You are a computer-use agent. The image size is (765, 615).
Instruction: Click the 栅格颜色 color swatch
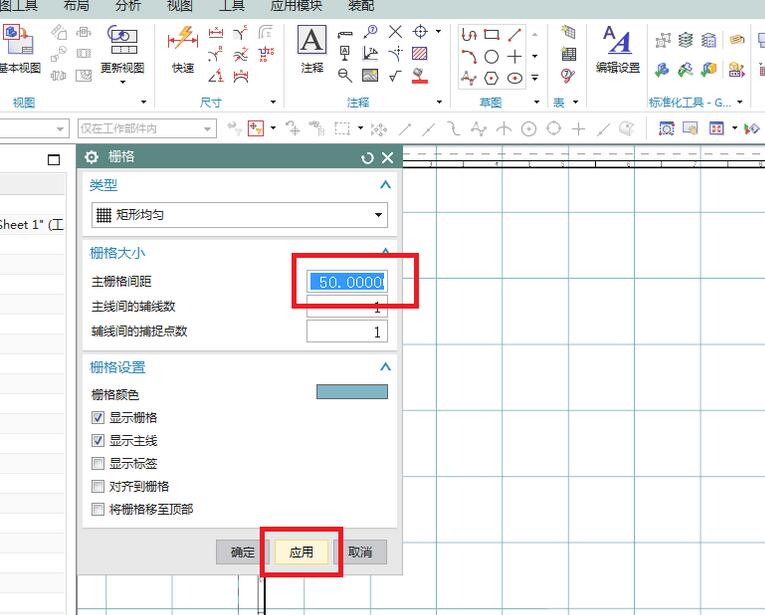pos(351,392)
